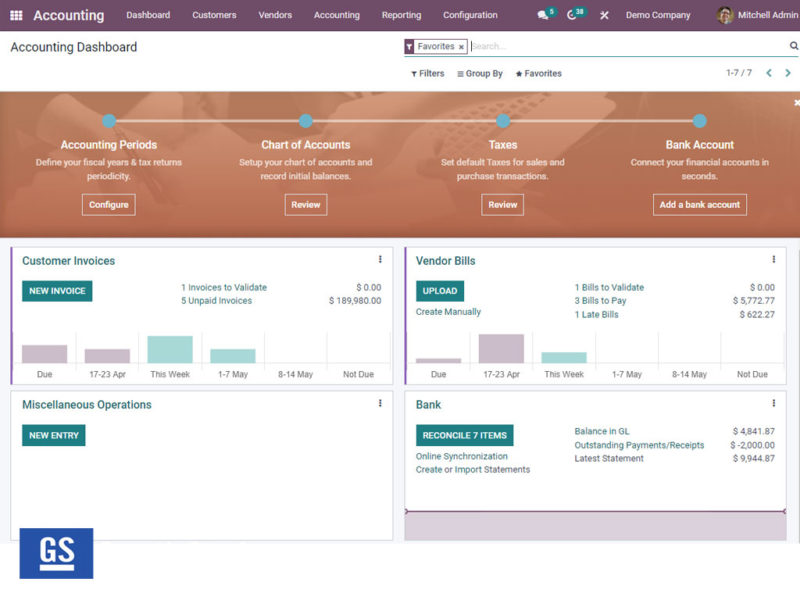Click the search magnifier icon
This screenshot has width=800, height=600.
pyautogui.click(x=793, y=46)
